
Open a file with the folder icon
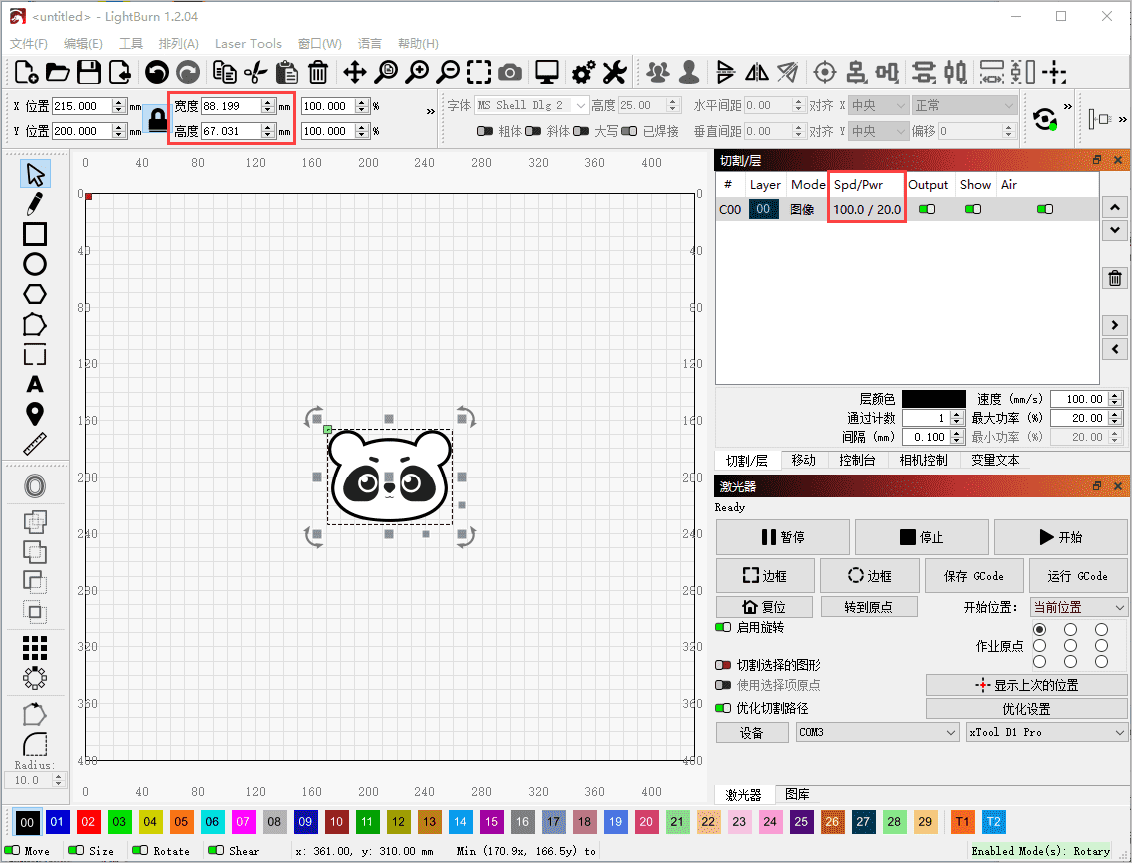point(58,72)
